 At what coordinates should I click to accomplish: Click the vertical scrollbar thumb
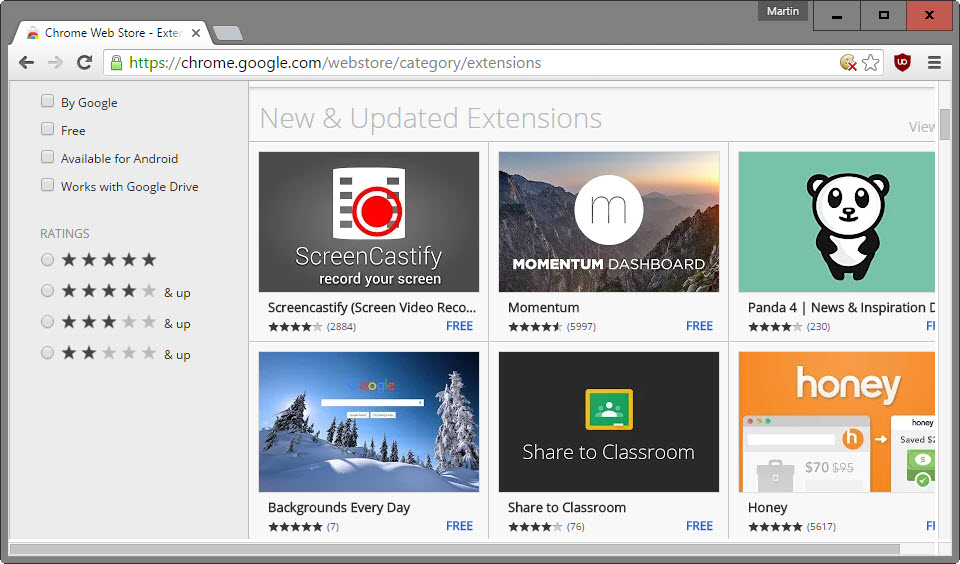[945, 124]
